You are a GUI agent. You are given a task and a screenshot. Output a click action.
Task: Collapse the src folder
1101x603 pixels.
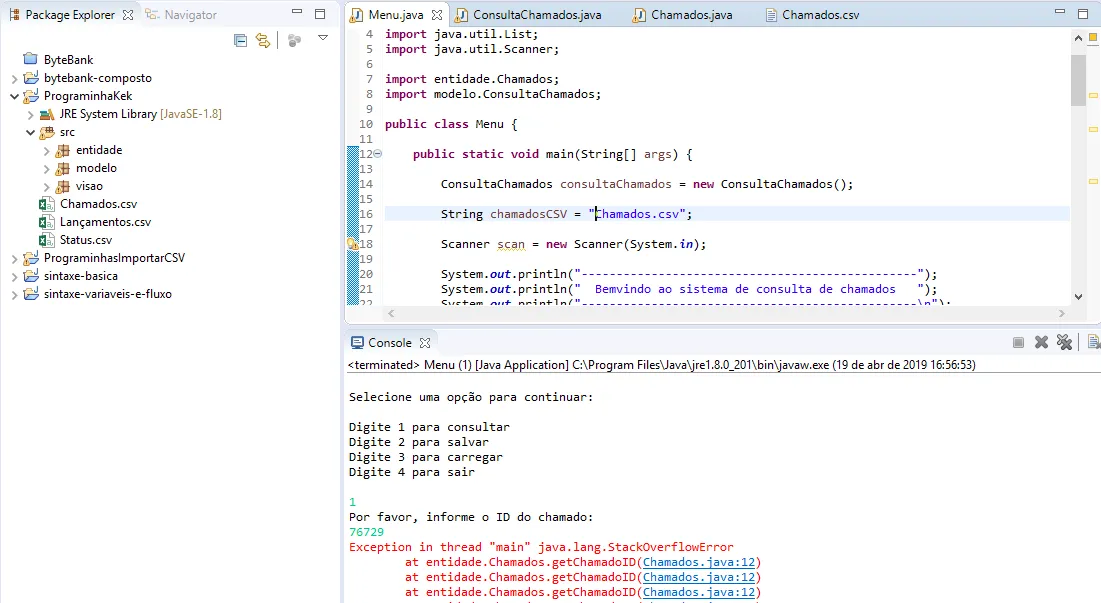tap(31, 132)
